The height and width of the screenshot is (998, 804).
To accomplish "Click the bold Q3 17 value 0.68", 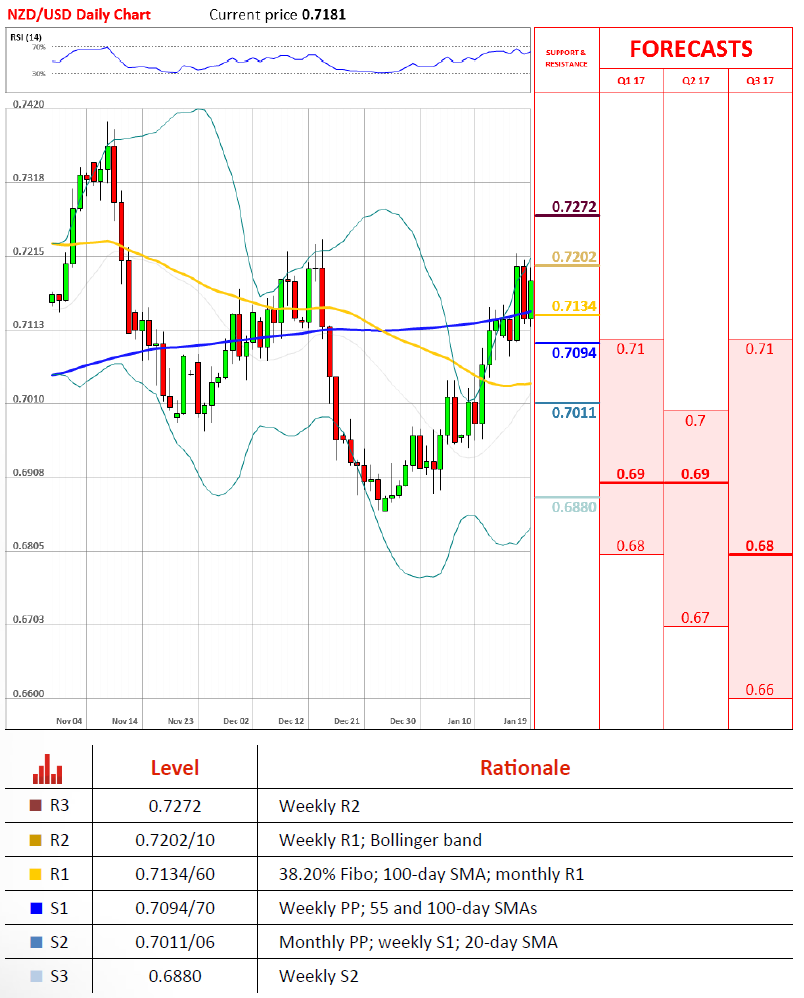I will 759,546.
